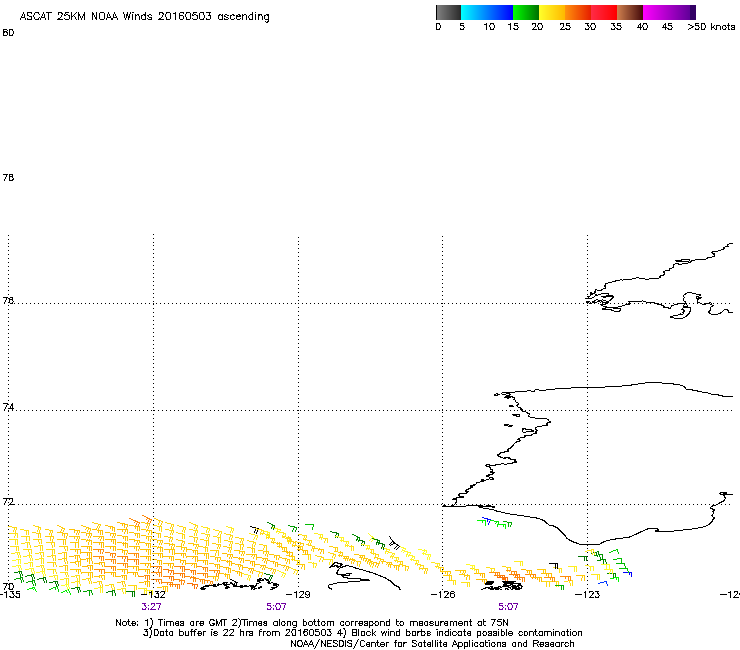This screenshot has width=740, height=650.
Task: Click the '-126' longitude label
Action: [443, 595]
